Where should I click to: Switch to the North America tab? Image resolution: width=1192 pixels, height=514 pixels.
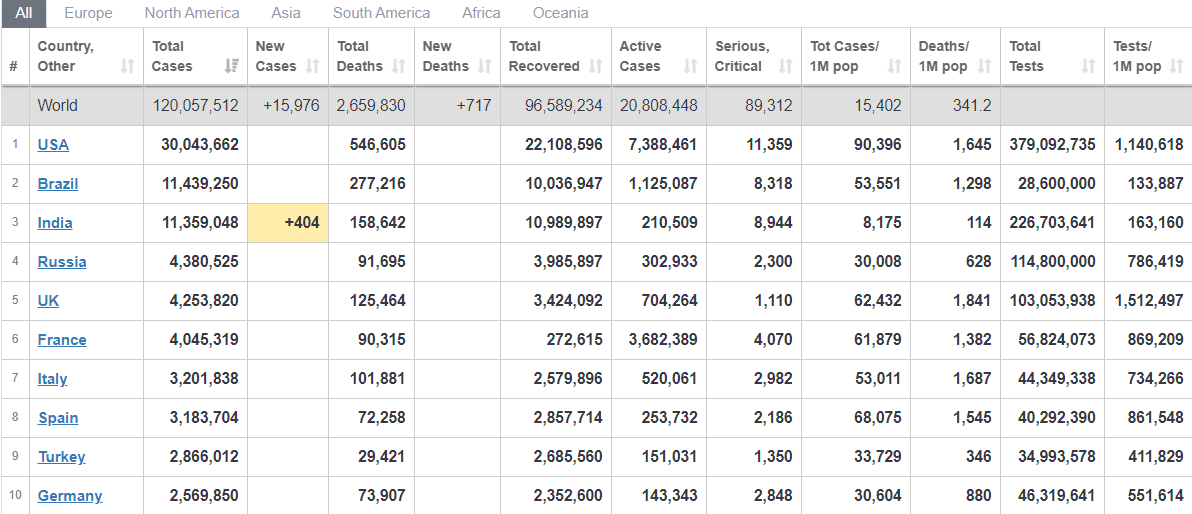192,13
